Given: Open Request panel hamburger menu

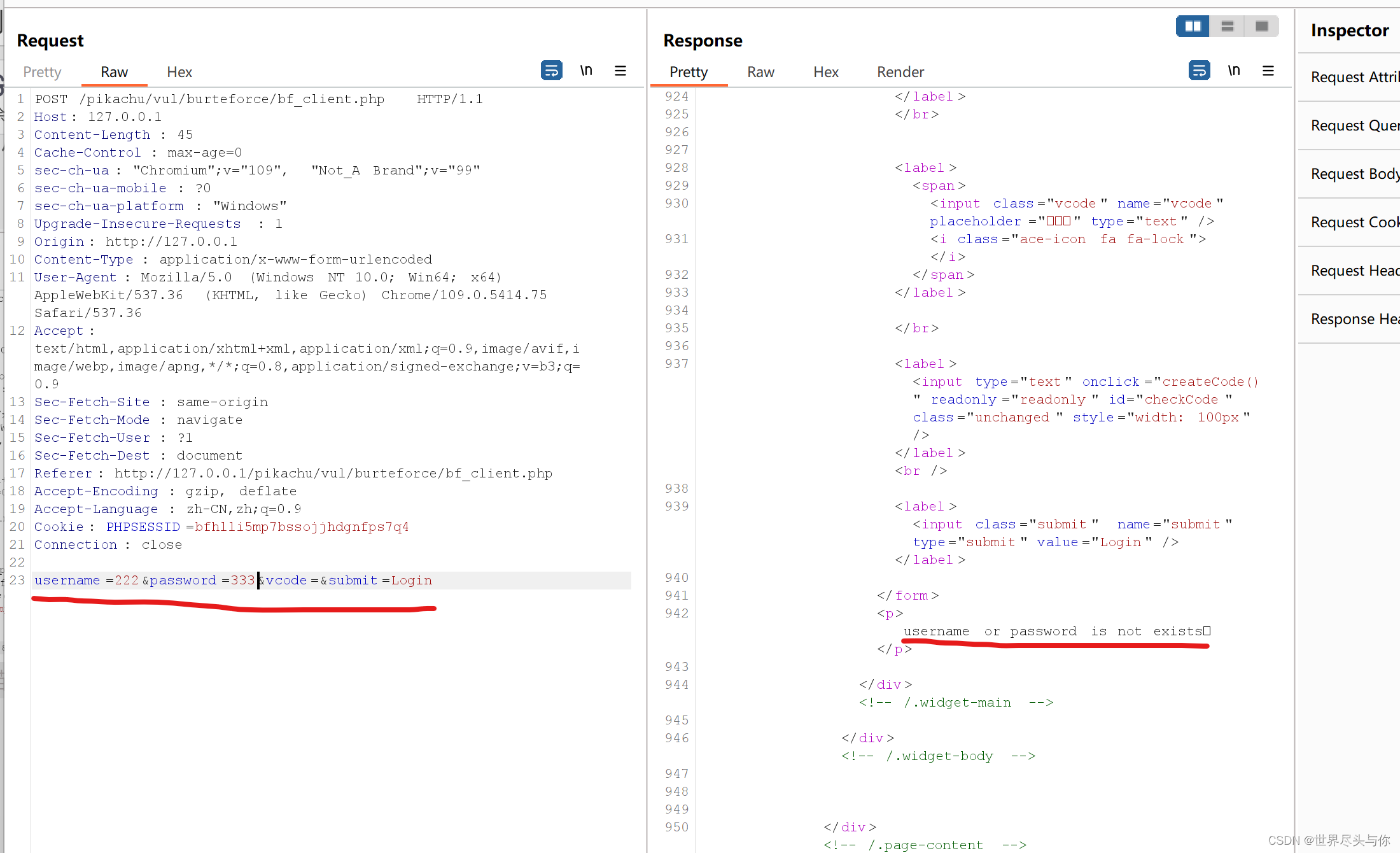Looking at the screenshot, I should (x=620, y=71).
